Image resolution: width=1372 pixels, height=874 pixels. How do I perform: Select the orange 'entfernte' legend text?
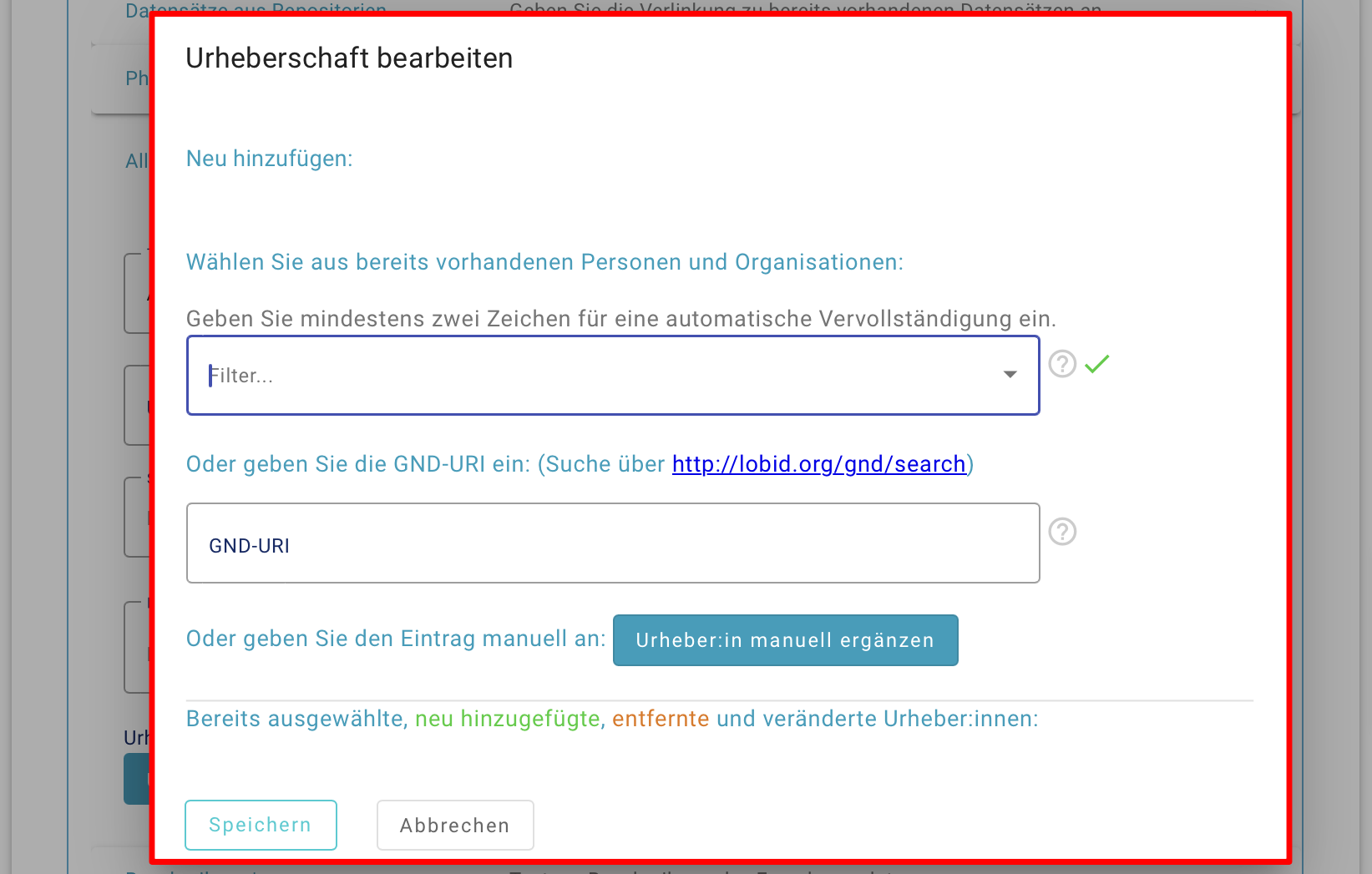[661, 719]
